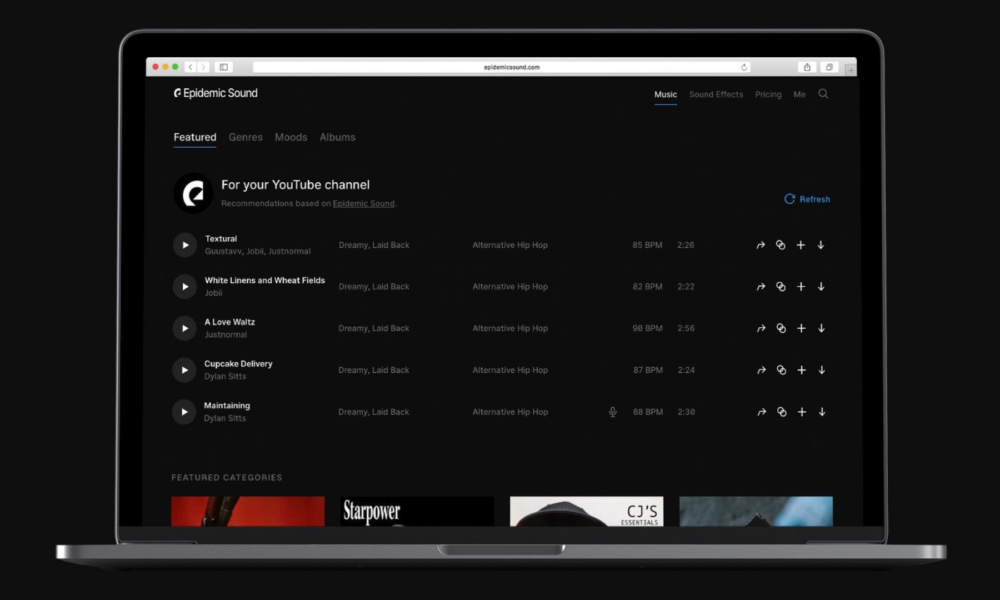Add Textural to a playlist
The height and width of the screenshot is (600, 1000).
pos(800,245)
